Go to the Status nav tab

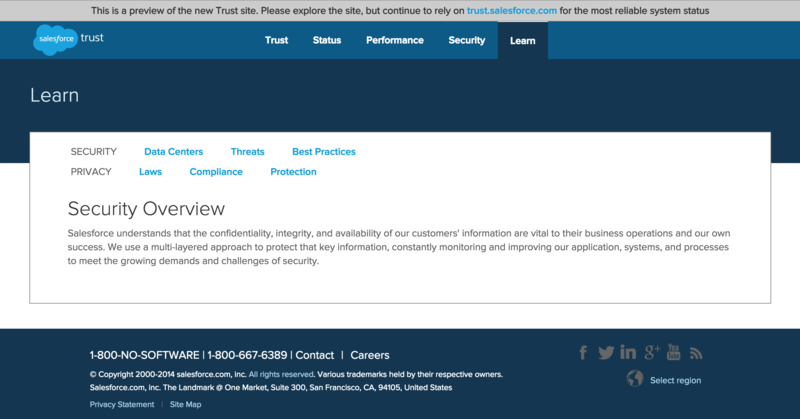tap(327, 40)
